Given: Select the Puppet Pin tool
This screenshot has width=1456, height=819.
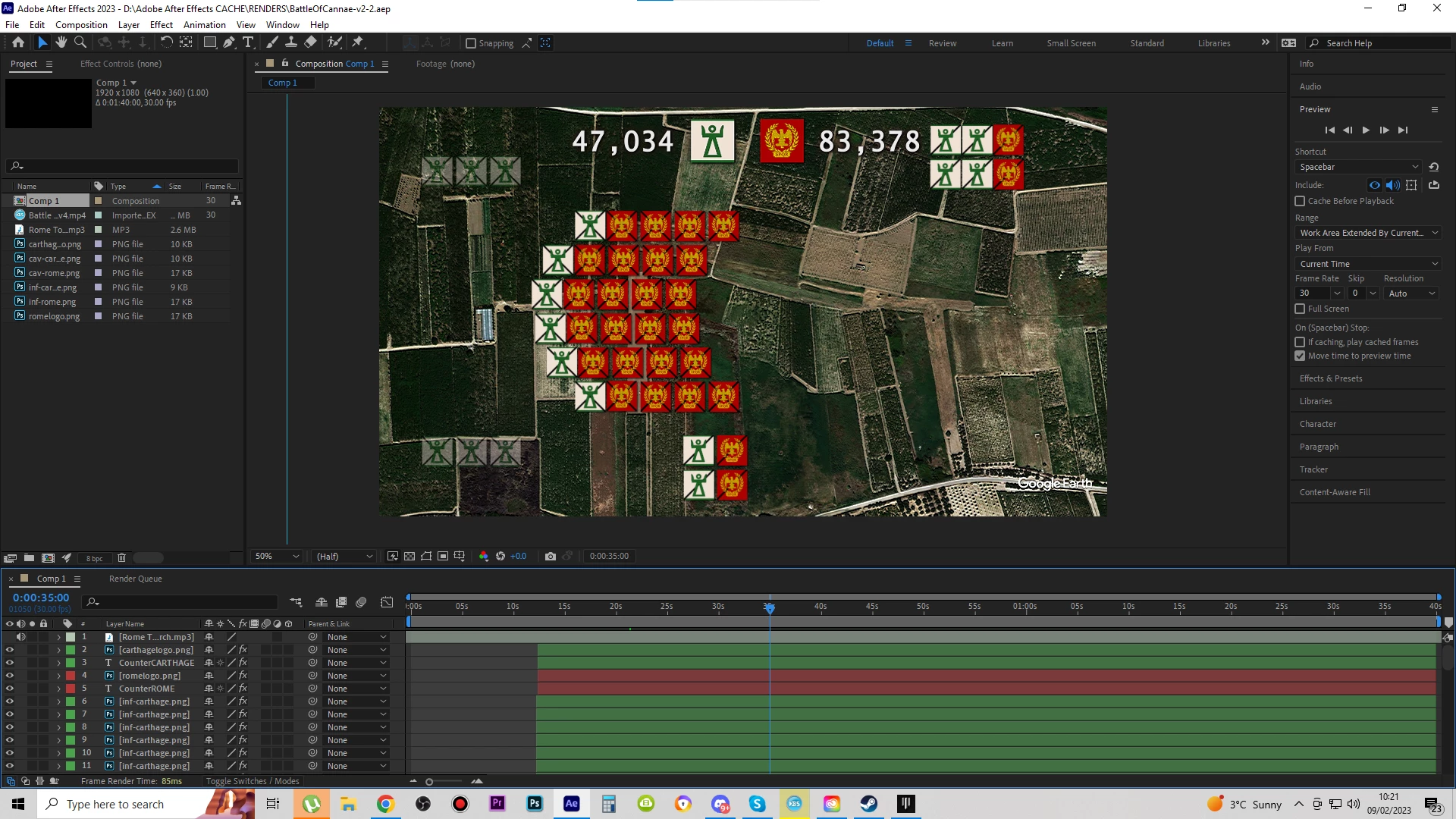Looking at the screenshot, I should [x=358, y=42].
